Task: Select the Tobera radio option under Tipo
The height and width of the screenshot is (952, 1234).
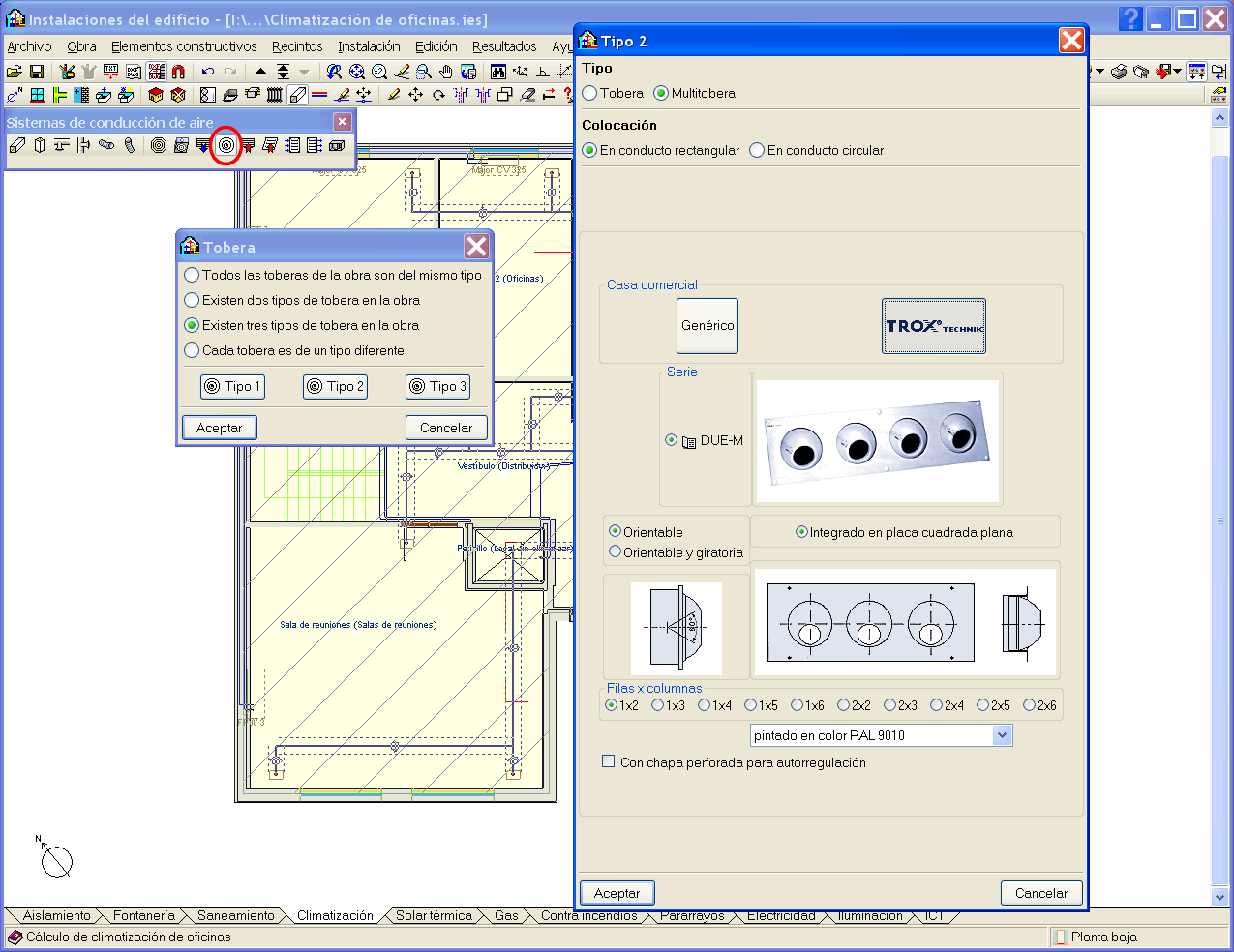Action: (x=590, y=94)
